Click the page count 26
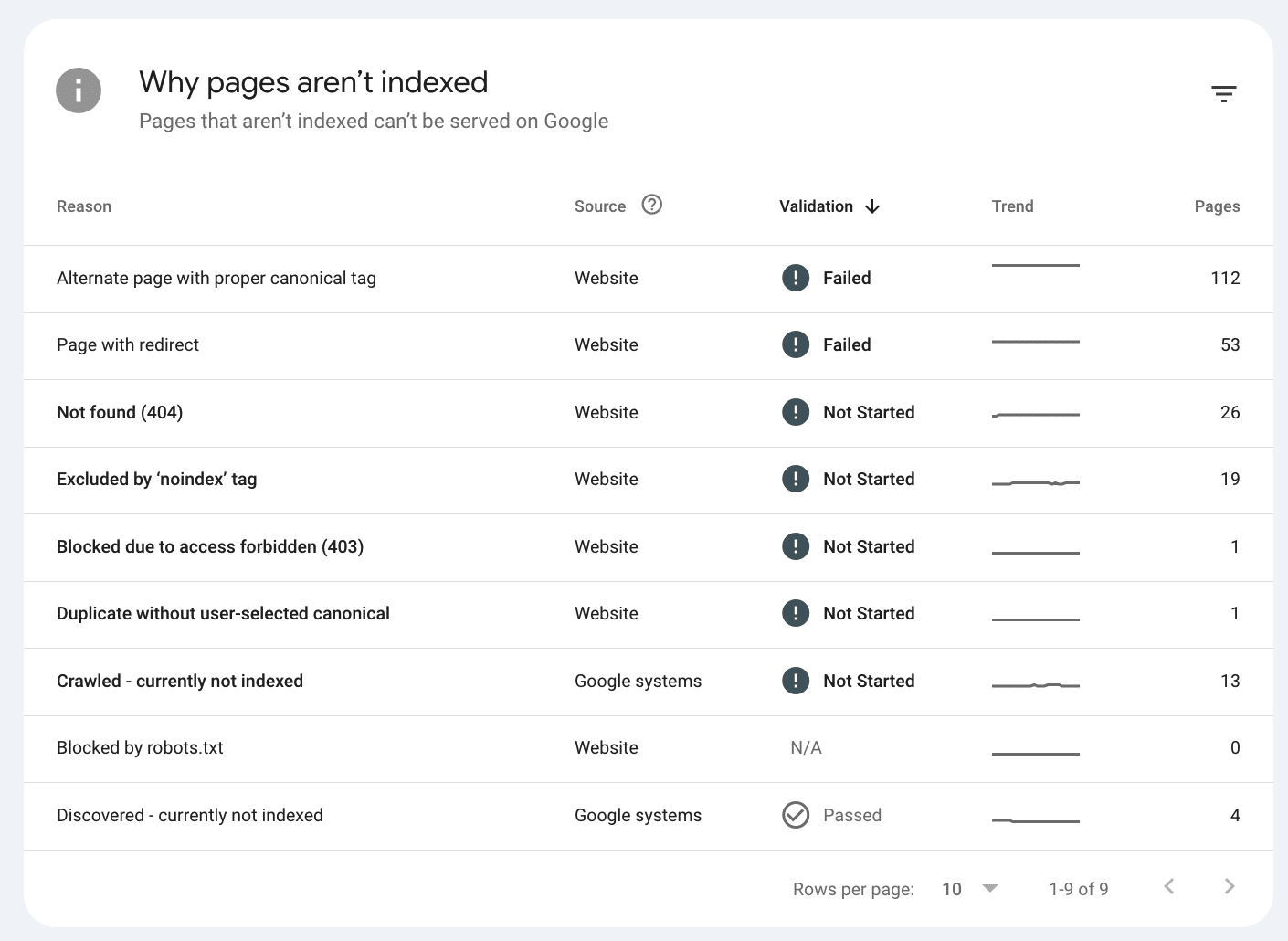 [x=1230, y=412]
